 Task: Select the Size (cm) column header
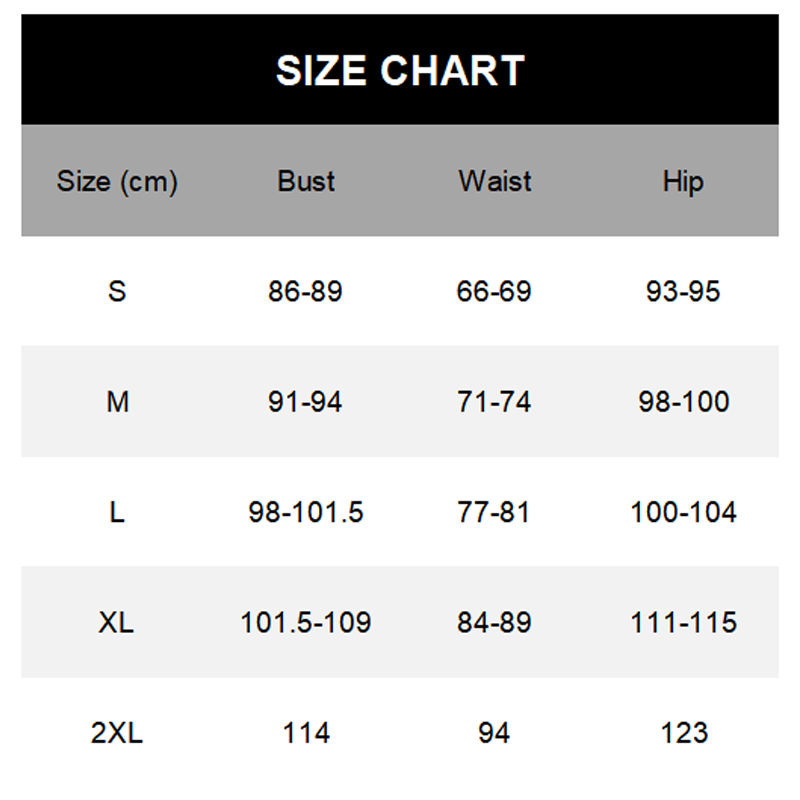pos(117,182)
